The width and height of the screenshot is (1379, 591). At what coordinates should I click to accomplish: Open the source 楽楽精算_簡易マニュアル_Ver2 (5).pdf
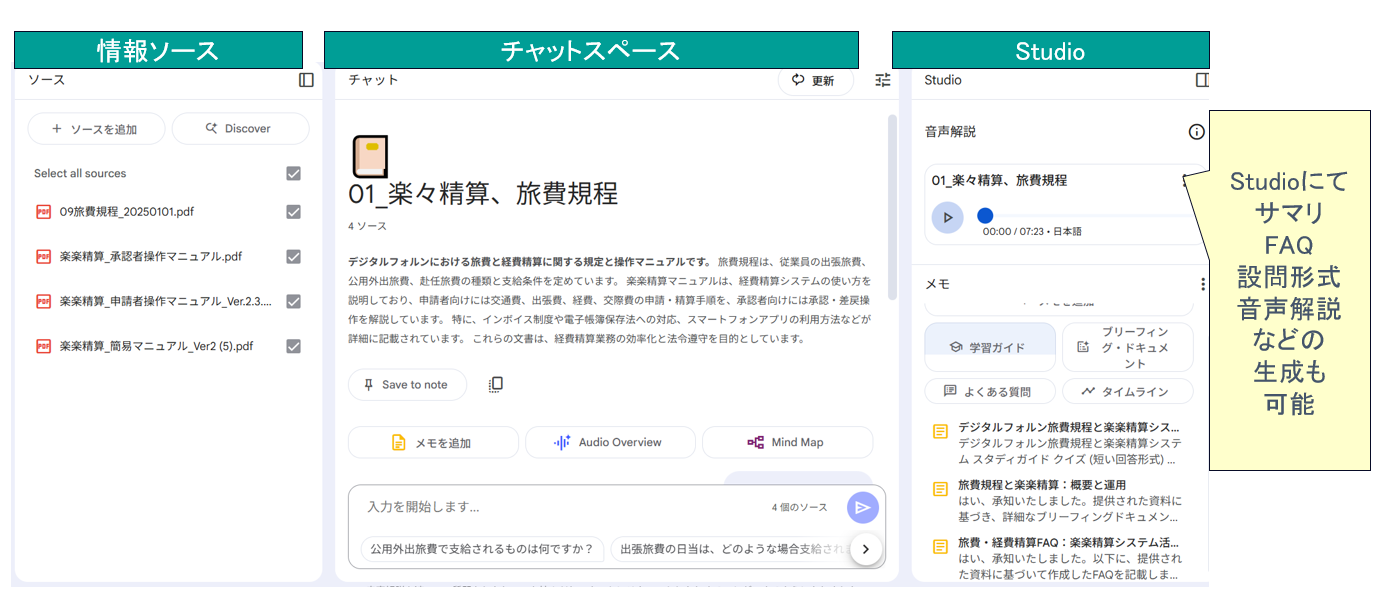(157, 346)
